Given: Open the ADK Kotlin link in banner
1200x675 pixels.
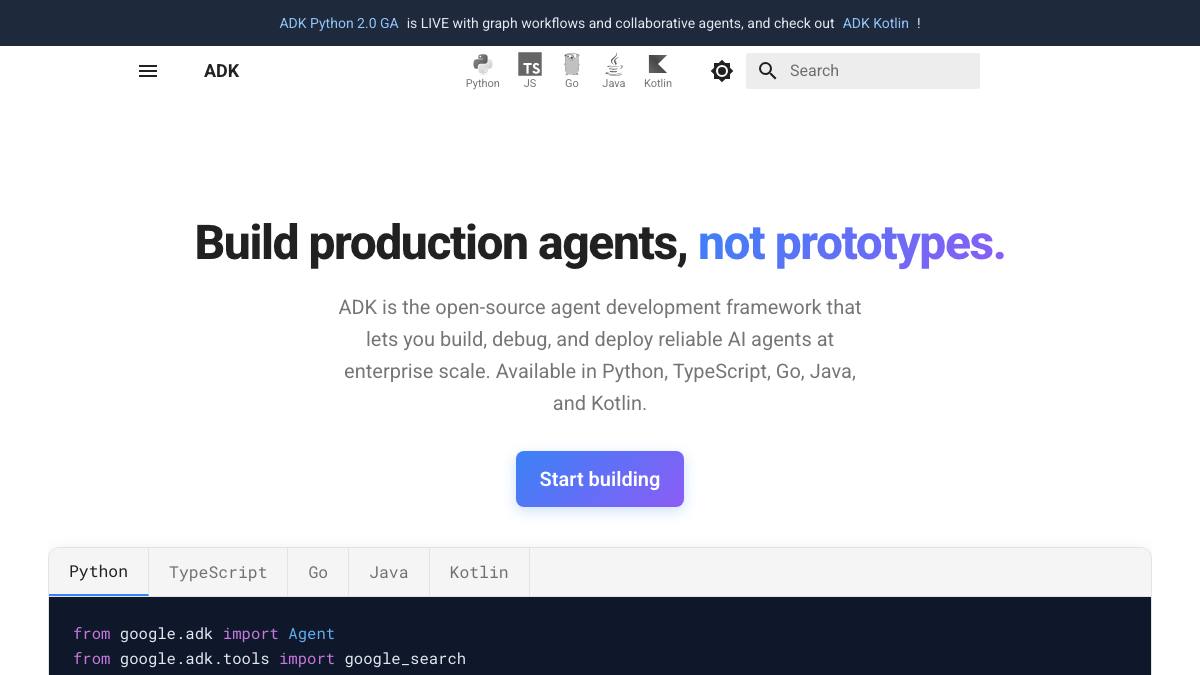Looking at the screenshot, I should coord(876,23).
